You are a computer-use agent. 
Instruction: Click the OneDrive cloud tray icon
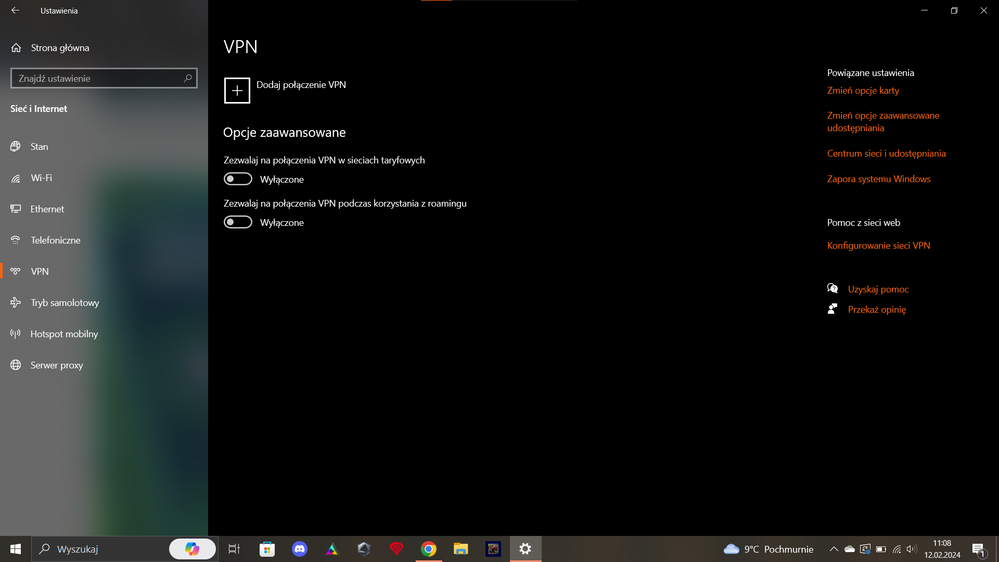point(849,549)
